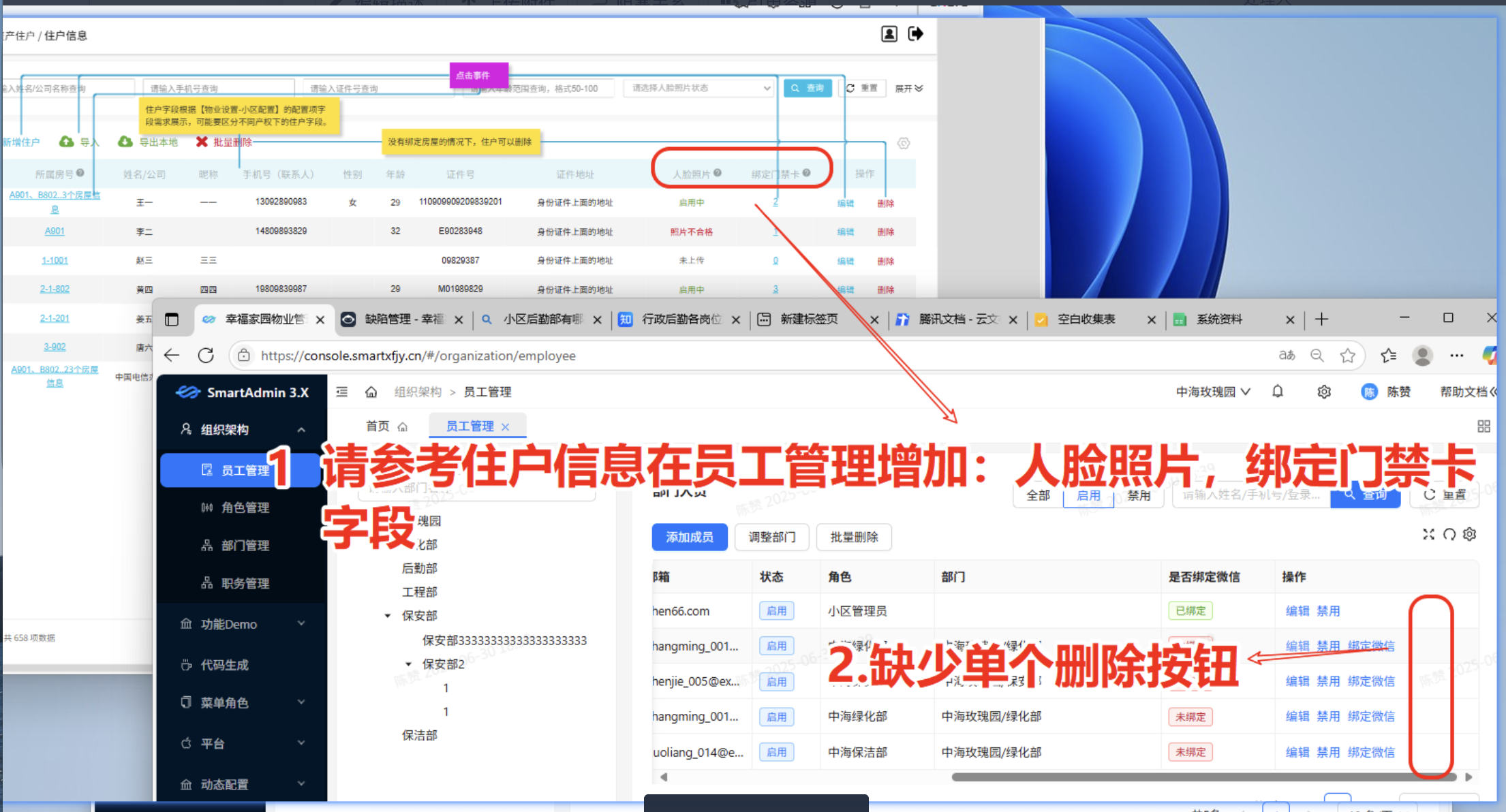Click the logout icon on the resident info page
This screenshot has width=1506, height=812.
916,33
